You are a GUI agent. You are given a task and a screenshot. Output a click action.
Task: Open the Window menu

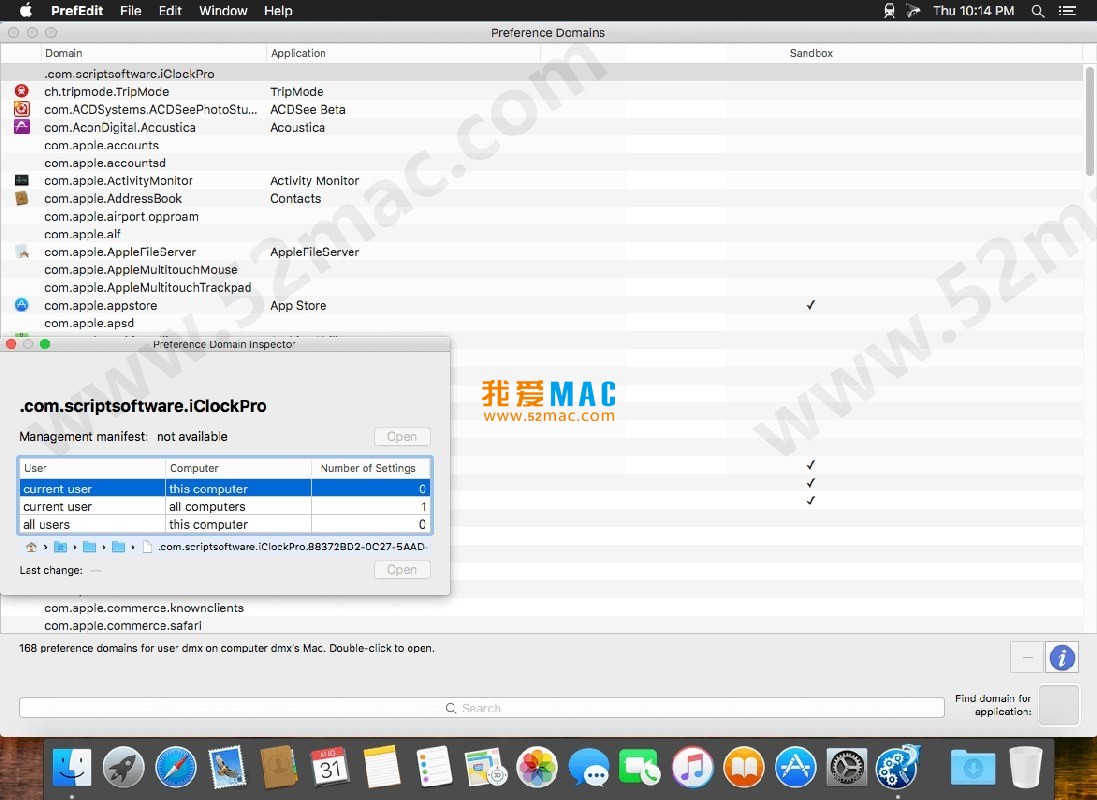223,10
